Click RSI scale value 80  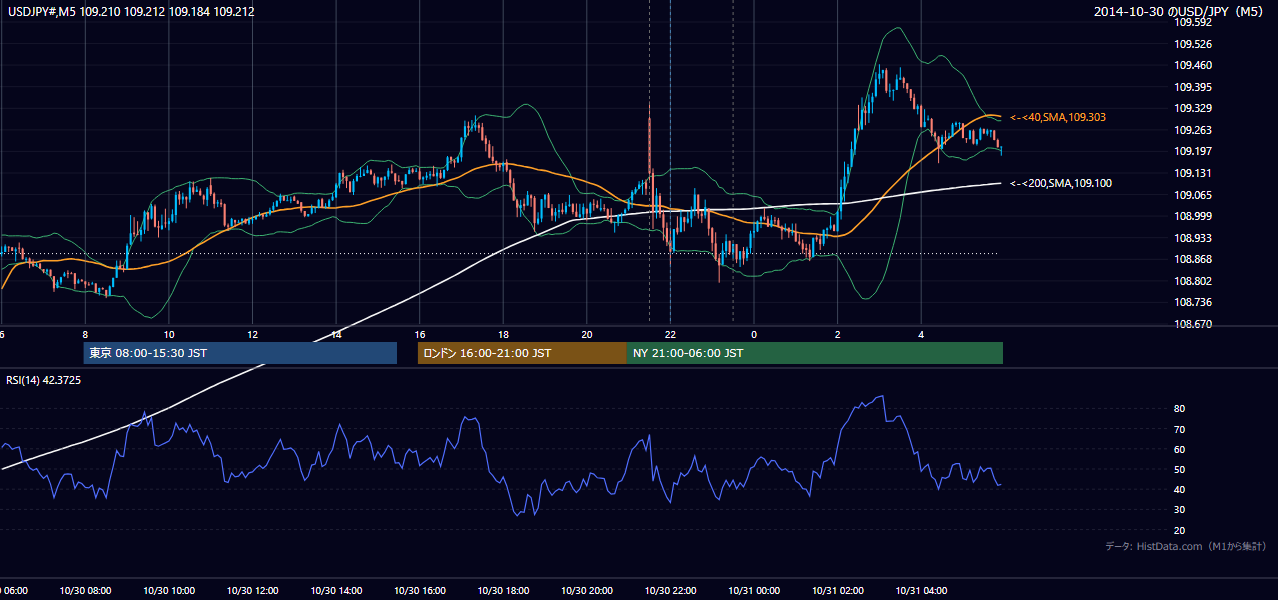[1180, 409]
